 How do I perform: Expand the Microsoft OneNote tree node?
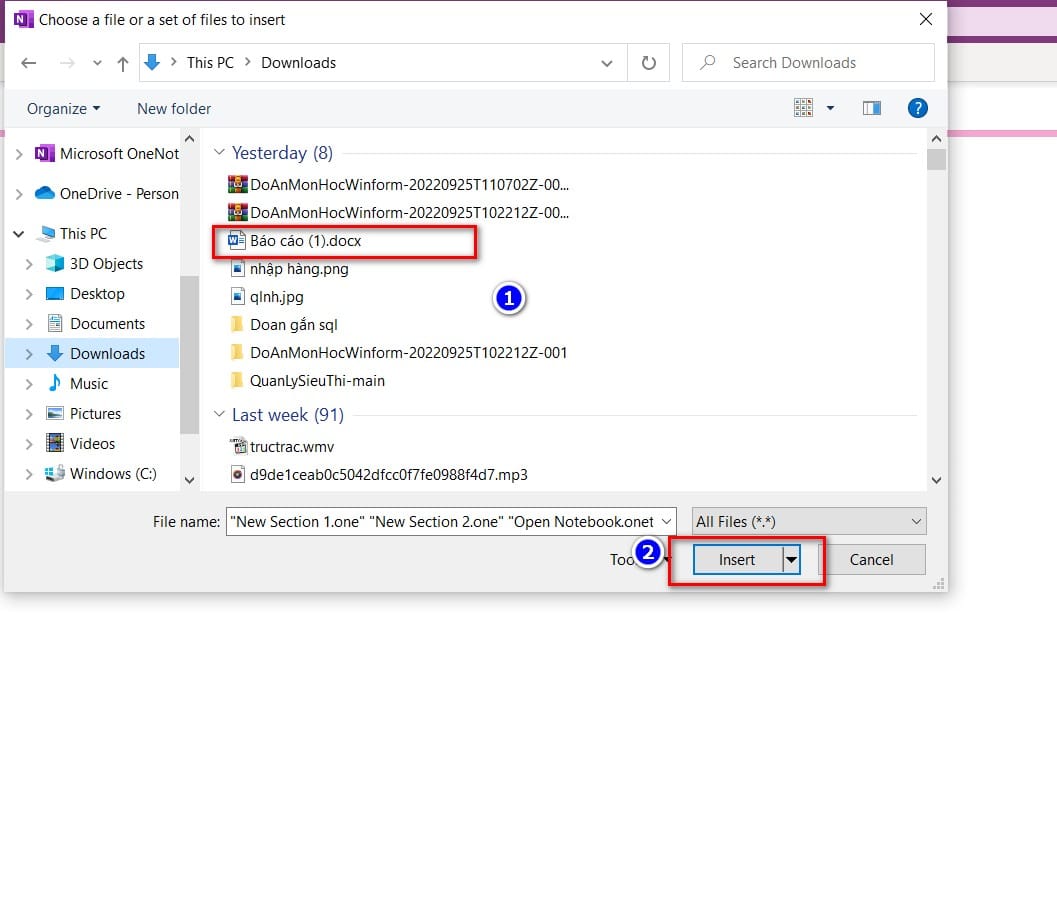coord(19,154)
